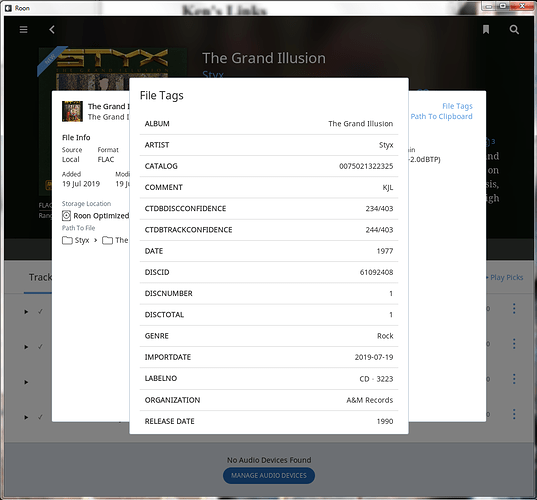Go back with the left arrow

coord(52,30)
